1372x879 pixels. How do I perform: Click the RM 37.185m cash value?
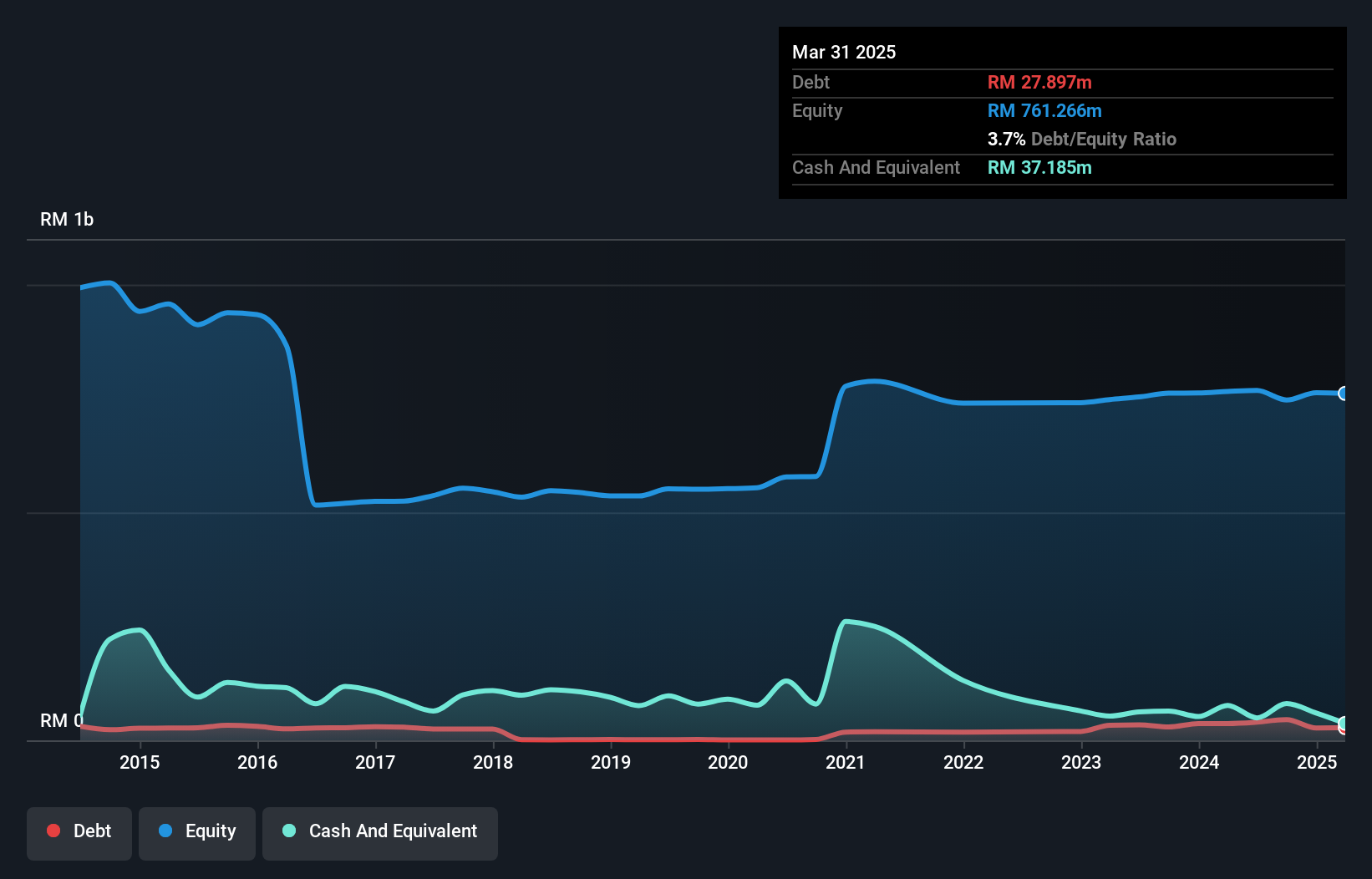tap(1039, 167)
